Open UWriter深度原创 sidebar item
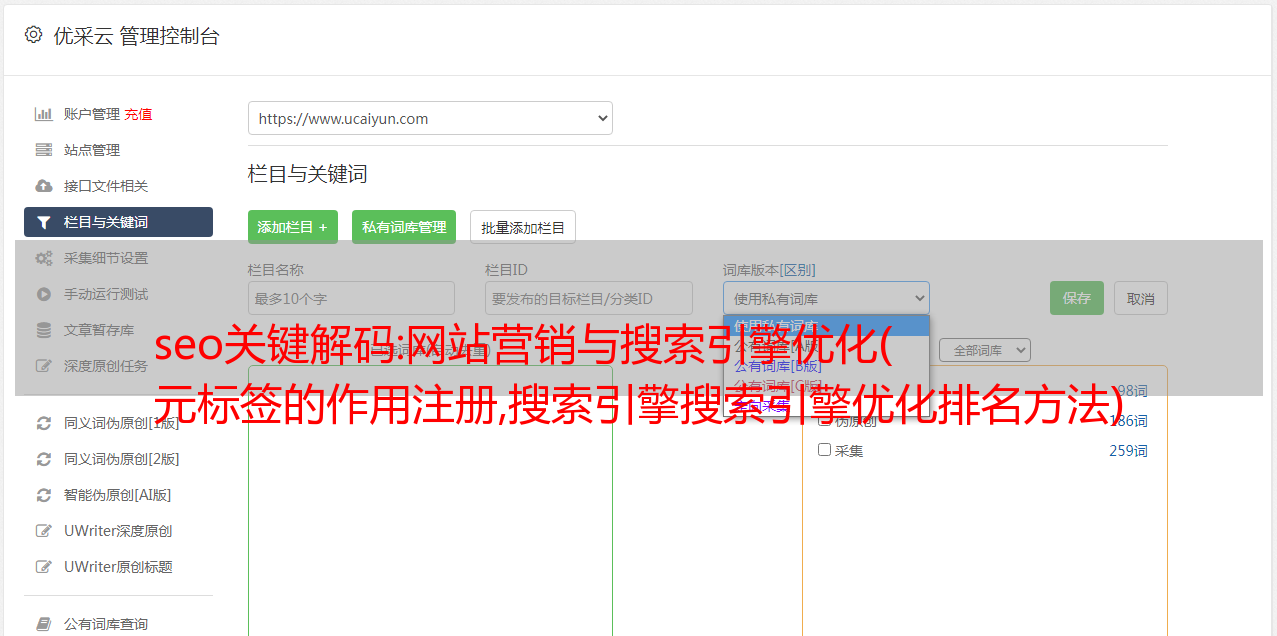Screen dimensions: 1277x636 pyautogui.click(x=118, y=531)
